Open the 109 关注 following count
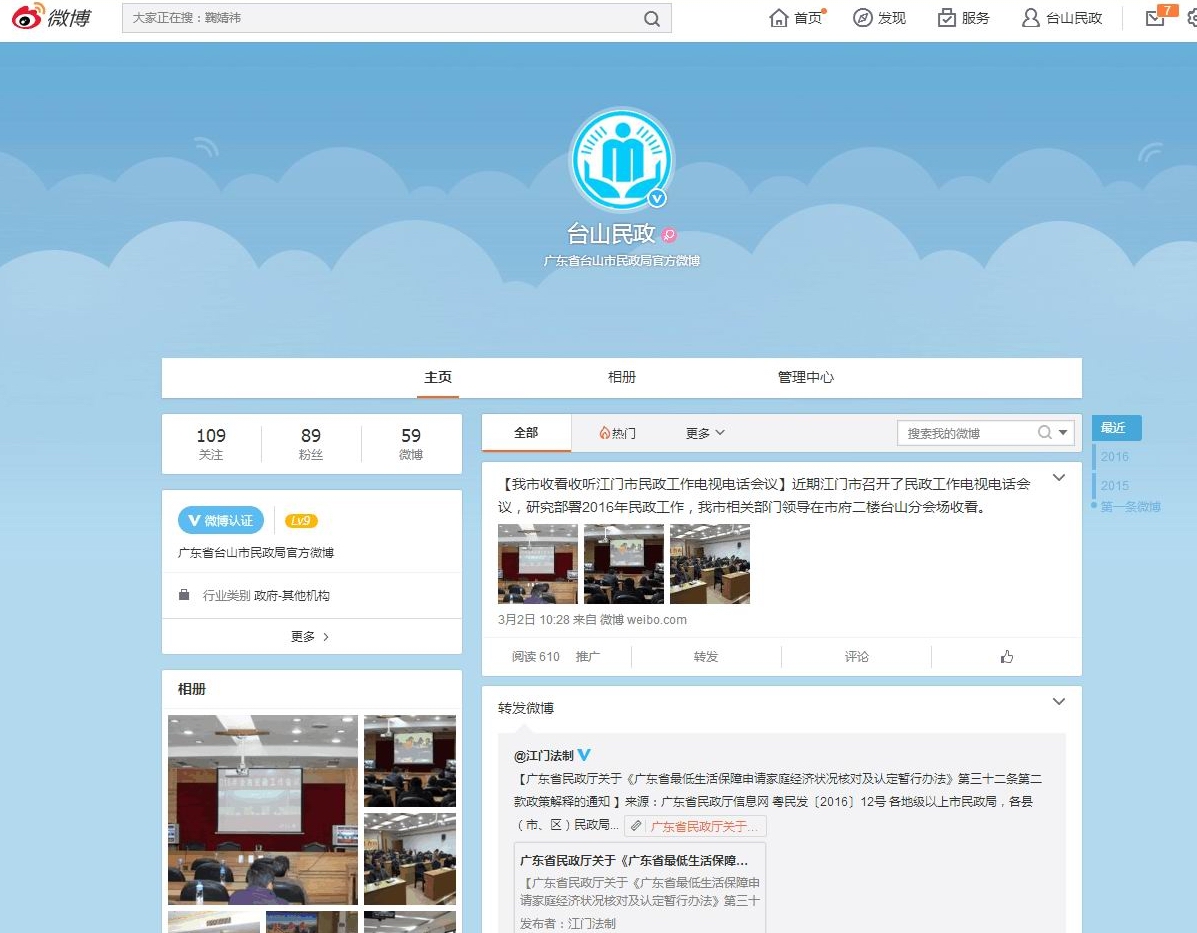 coord(211,444)
